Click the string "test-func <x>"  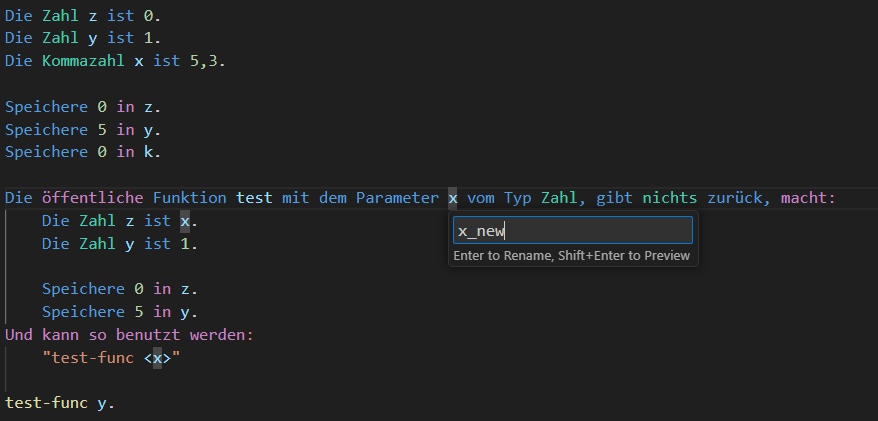pyautogui.click(x=111, y=358)
